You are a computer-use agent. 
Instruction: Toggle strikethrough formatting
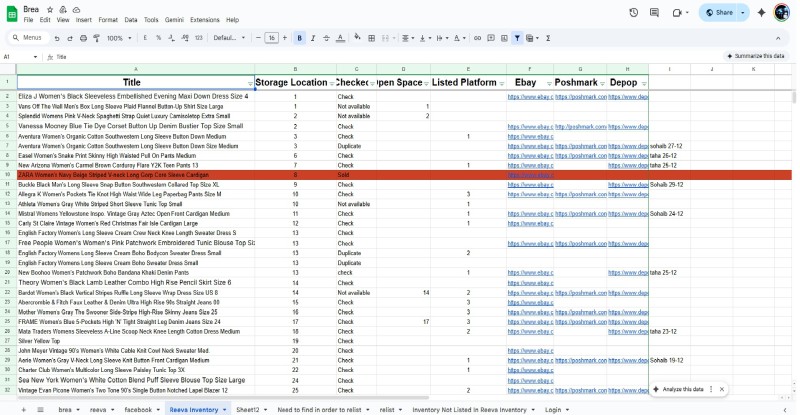(326, 38)
